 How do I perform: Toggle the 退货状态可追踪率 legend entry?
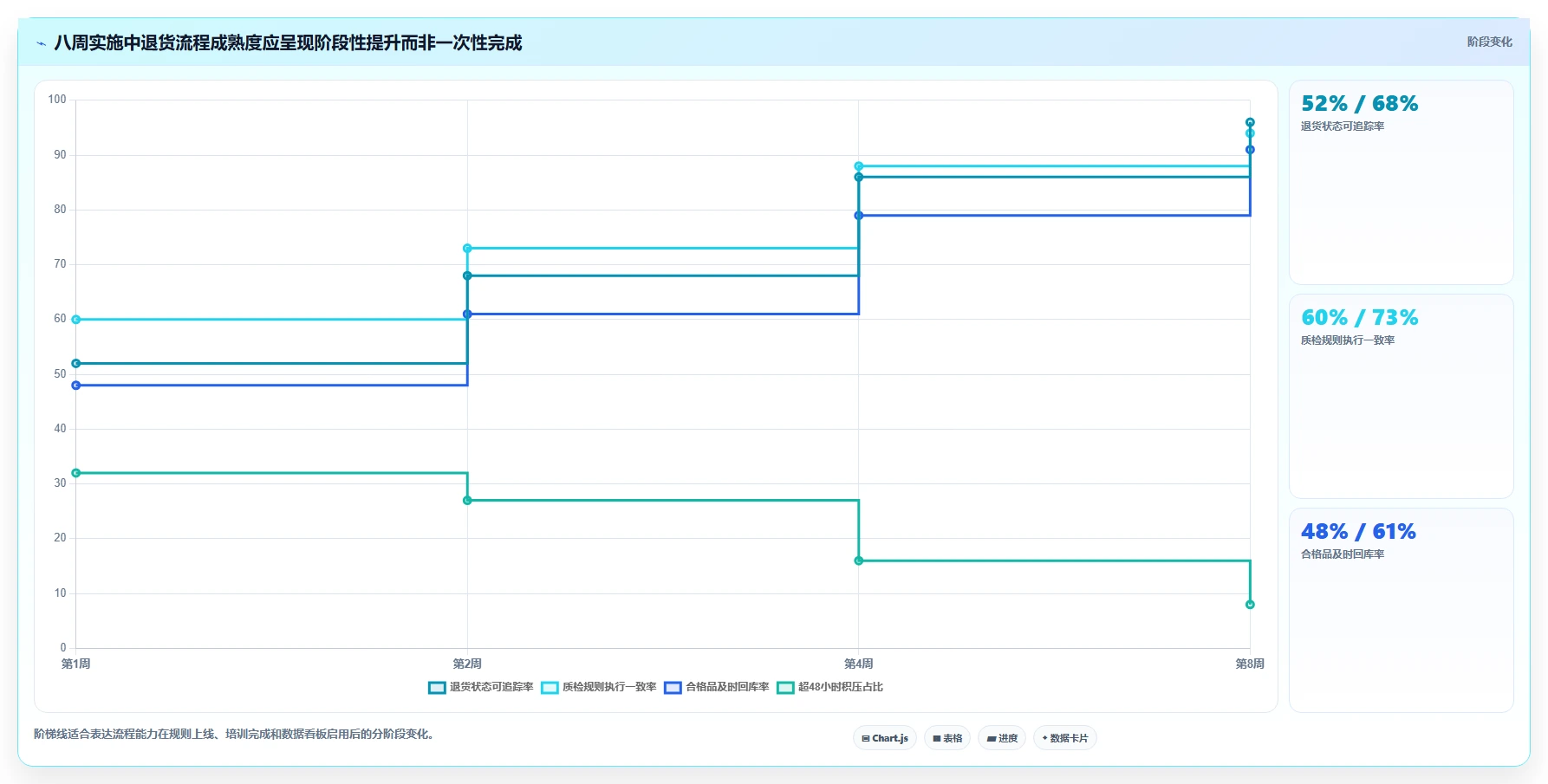(481, 687)
